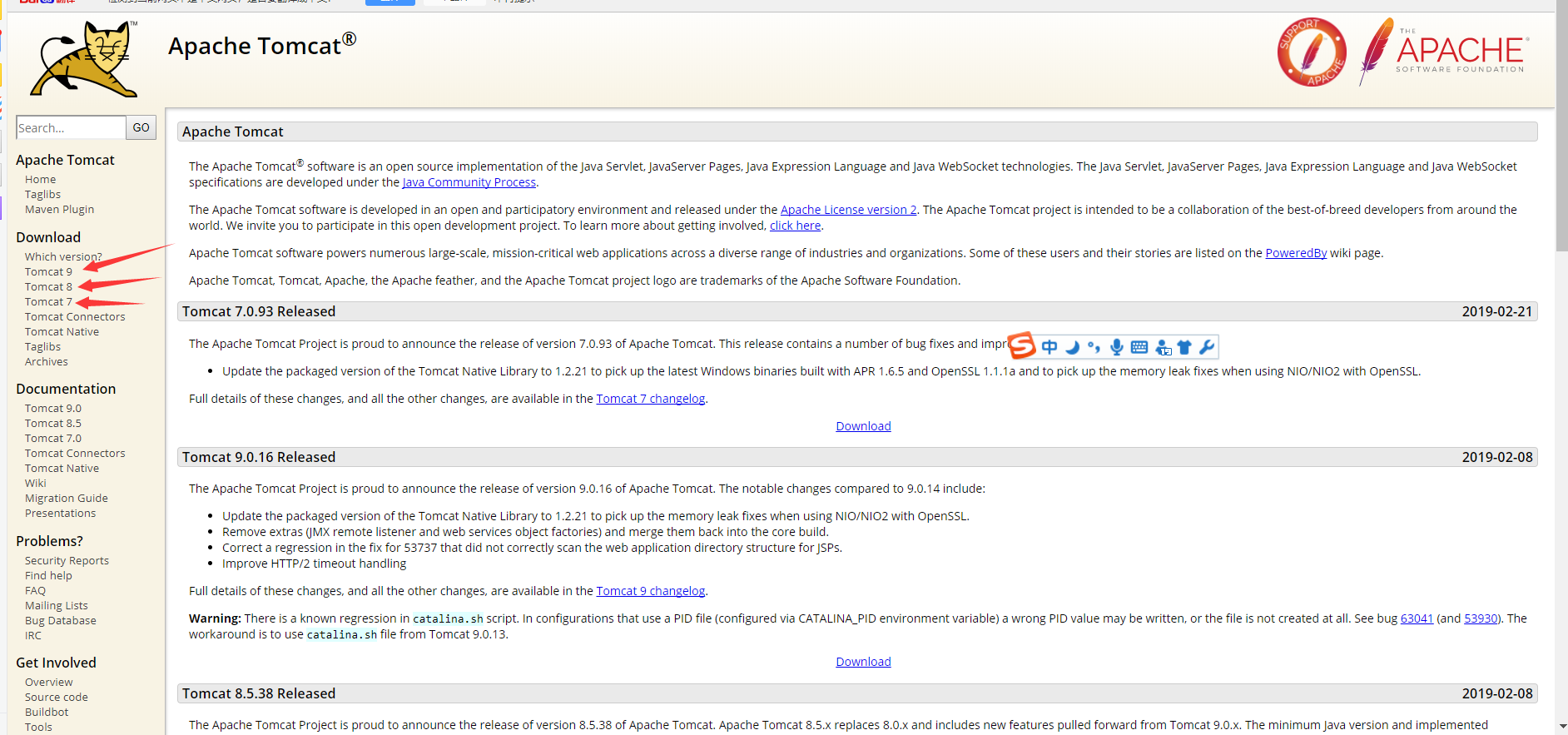
Task: Click the 'Tomcat 8.5.38 Released' heading
Action: point(259,693)
